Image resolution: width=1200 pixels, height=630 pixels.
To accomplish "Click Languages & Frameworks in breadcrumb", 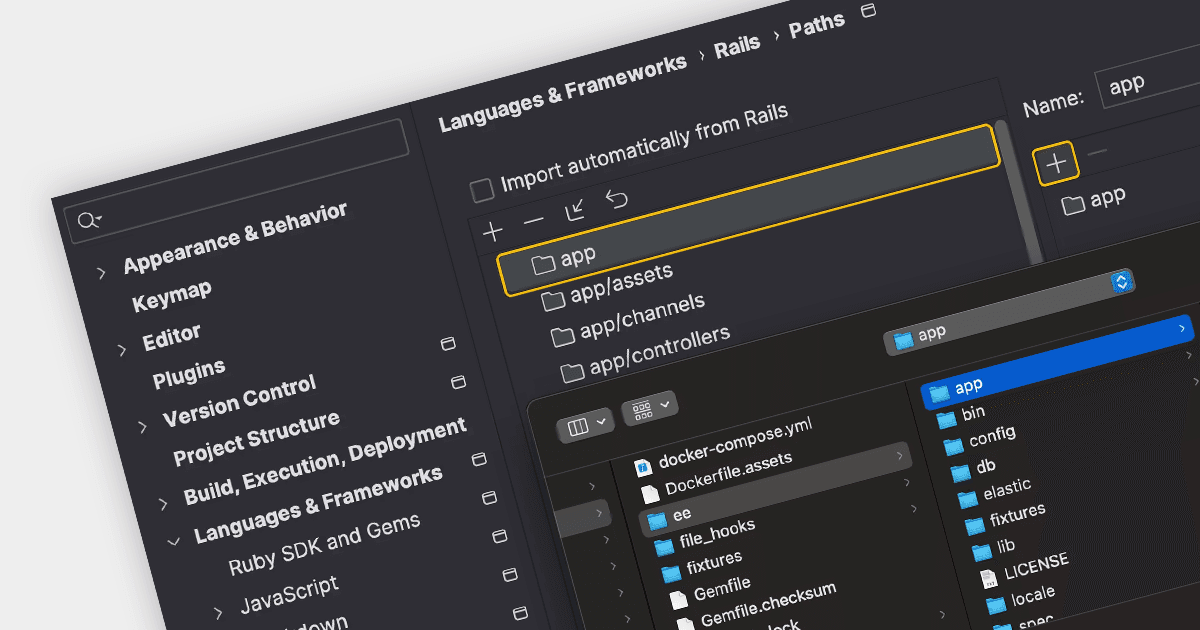I will [563, 91].
